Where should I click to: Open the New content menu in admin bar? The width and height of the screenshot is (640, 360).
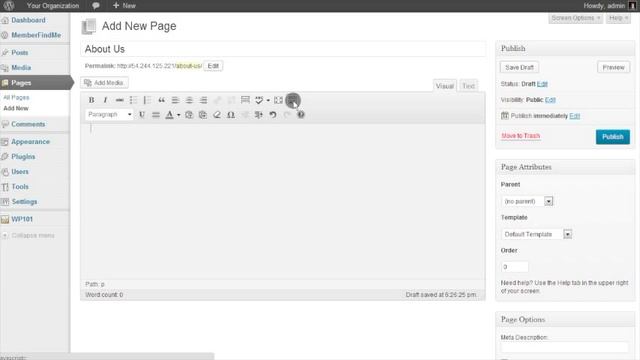pos(124,6)
